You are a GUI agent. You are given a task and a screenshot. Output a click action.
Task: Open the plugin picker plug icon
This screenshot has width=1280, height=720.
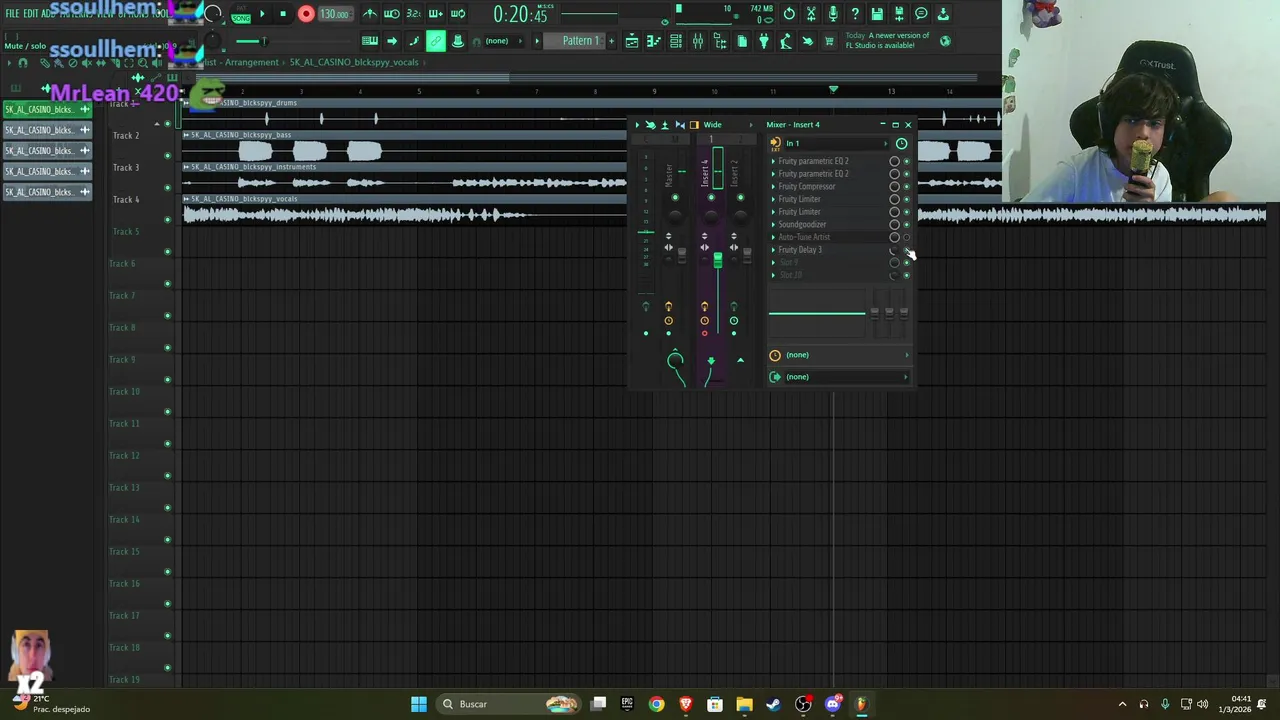764,41
